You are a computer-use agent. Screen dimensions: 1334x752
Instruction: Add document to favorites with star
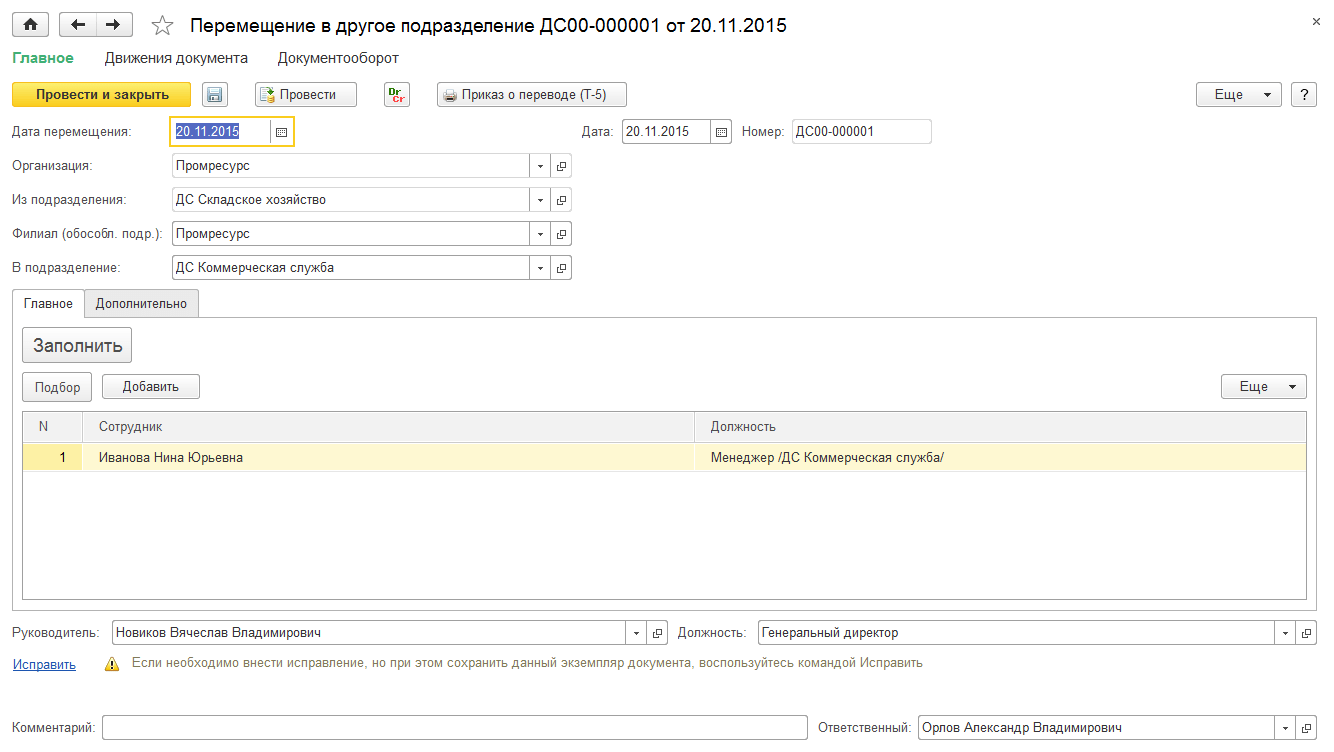tap(162, 26)
